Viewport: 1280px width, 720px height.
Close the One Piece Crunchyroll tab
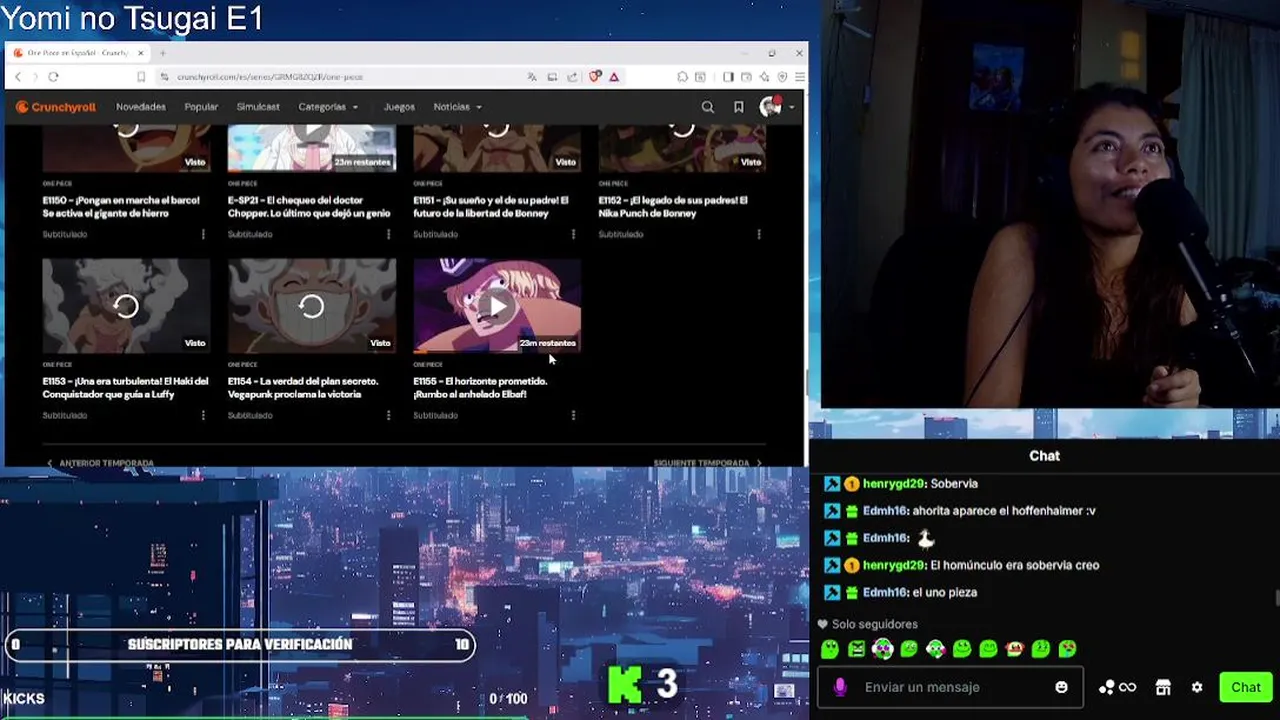tap(141, 53)
